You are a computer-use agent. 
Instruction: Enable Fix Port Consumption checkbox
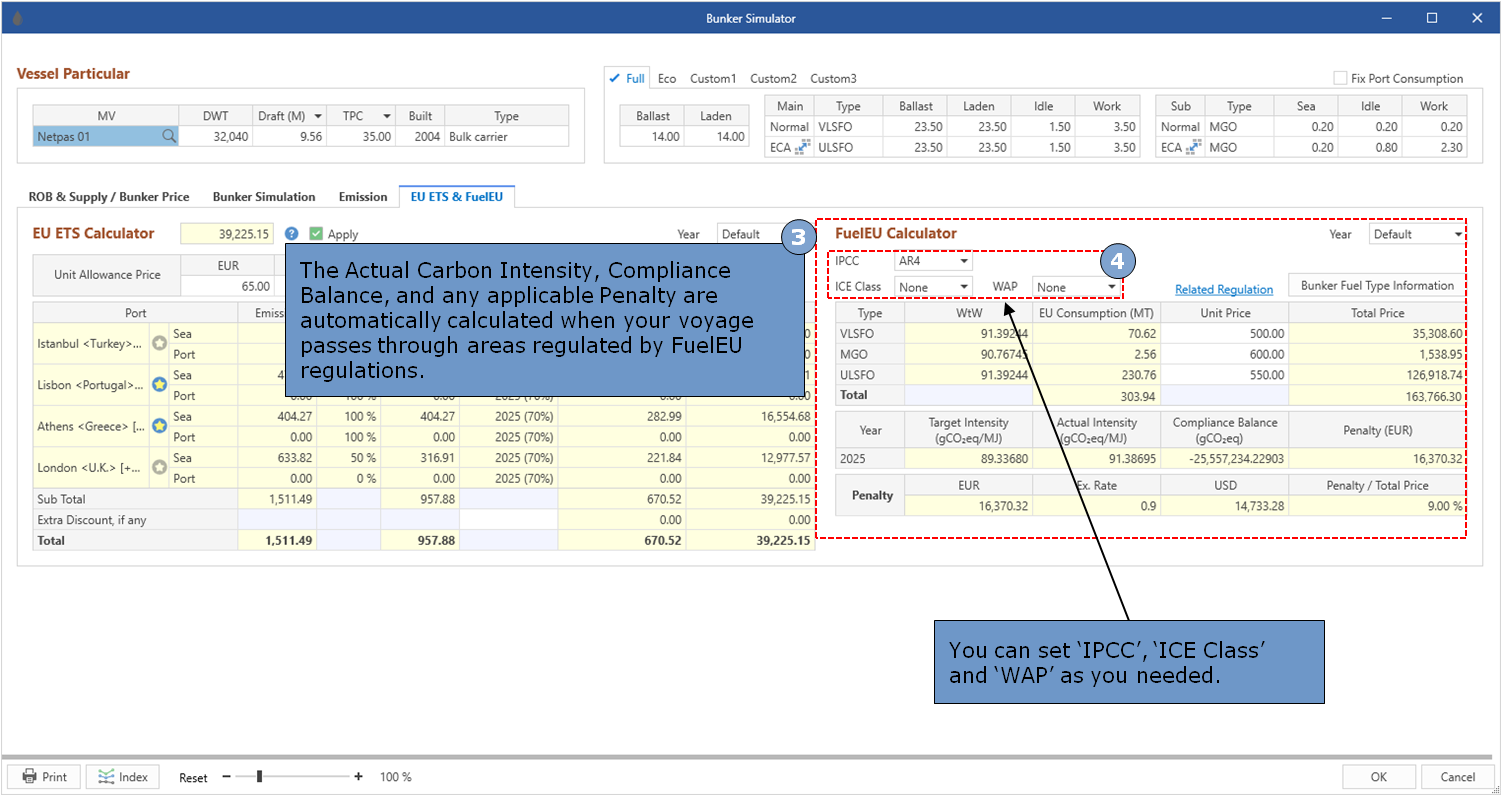[x=1340, y=78]
